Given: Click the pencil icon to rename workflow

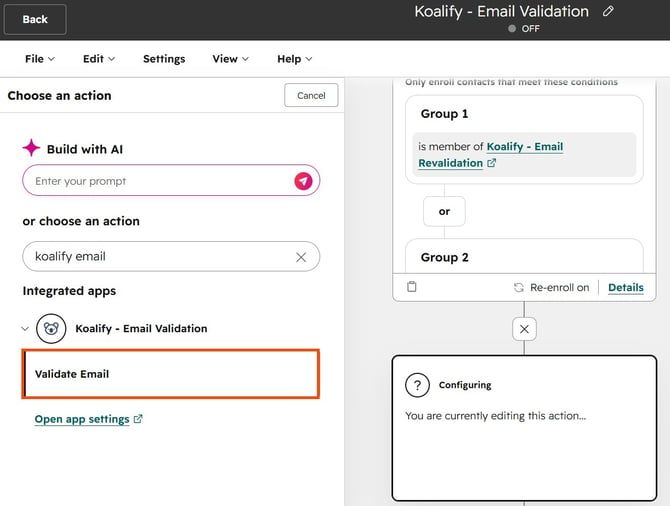Looking at the screenshot, I should tap(608, 11).
